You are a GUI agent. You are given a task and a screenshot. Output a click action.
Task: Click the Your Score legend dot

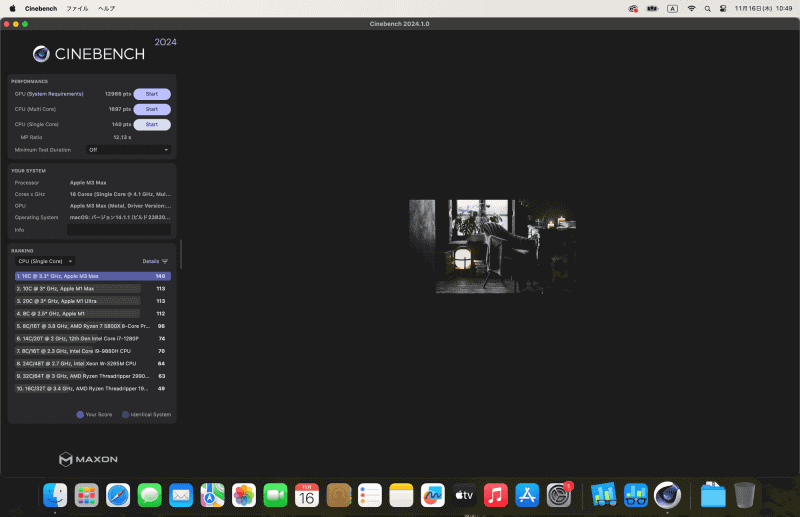coord(80,414)
